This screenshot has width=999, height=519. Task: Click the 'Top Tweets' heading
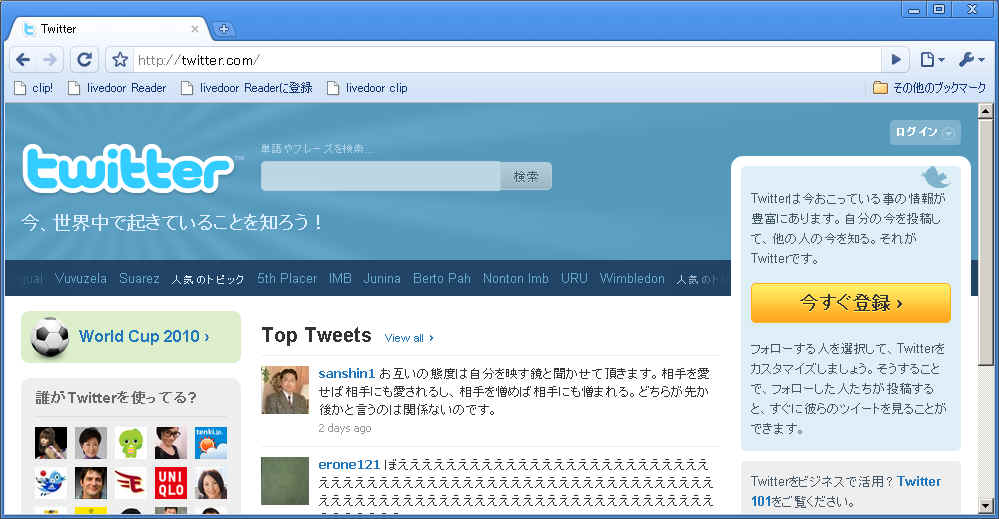pos(316,335)
